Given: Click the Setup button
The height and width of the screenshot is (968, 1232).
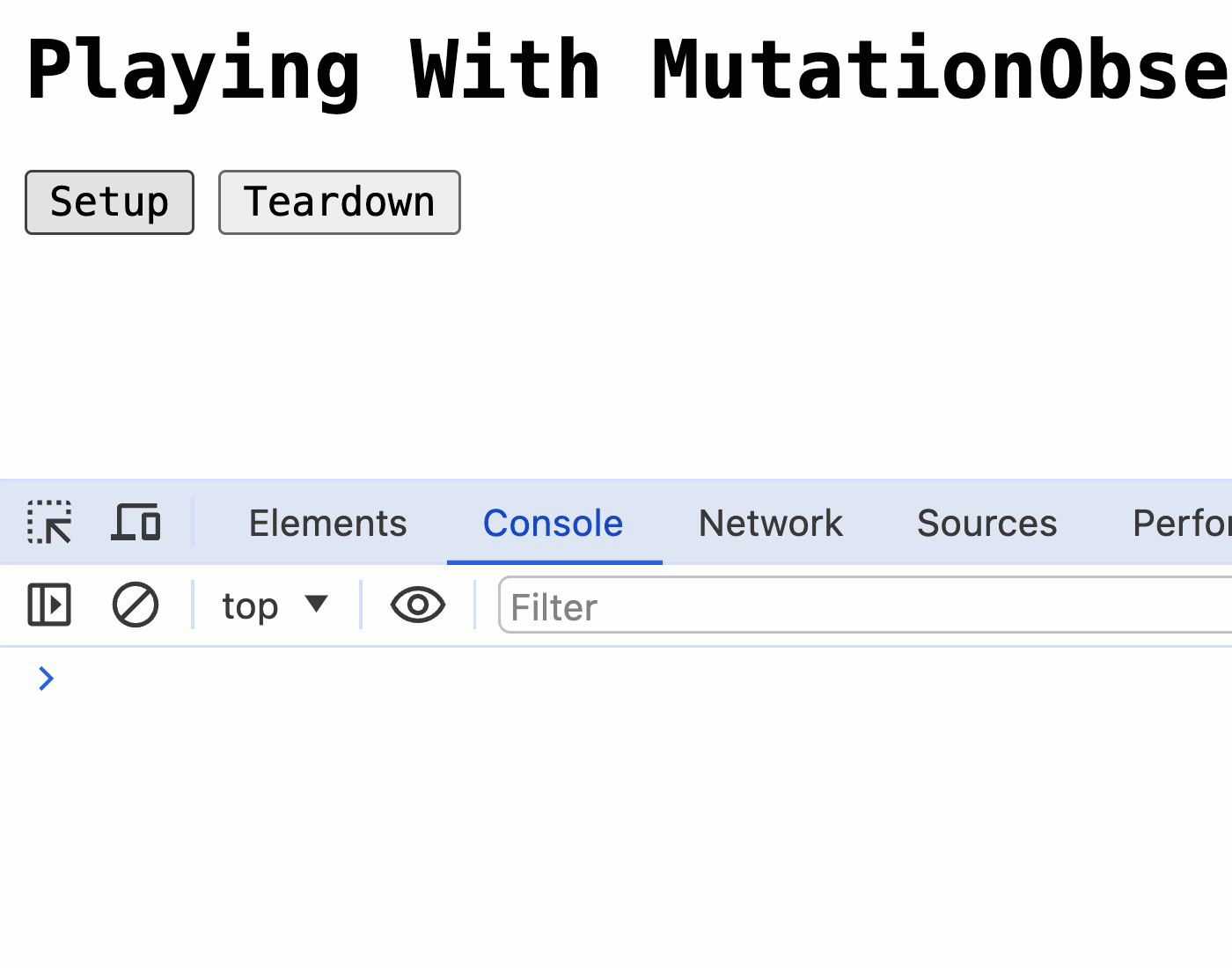Looking at the screenshot, I should coord(109,202).
